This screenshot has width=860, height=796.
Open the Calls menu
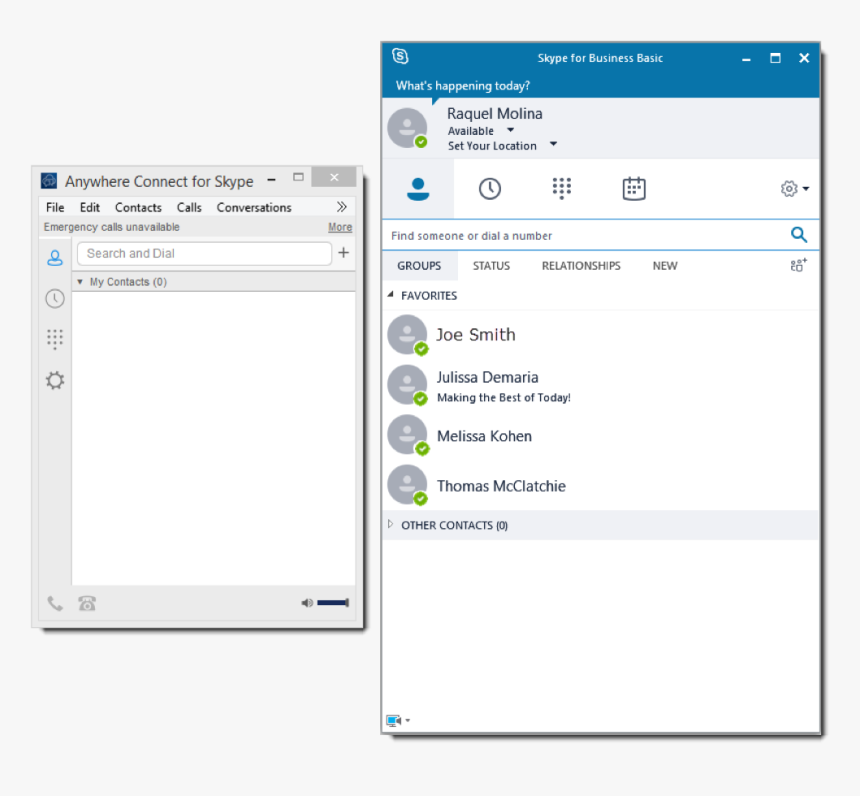(x=189, y=207)
